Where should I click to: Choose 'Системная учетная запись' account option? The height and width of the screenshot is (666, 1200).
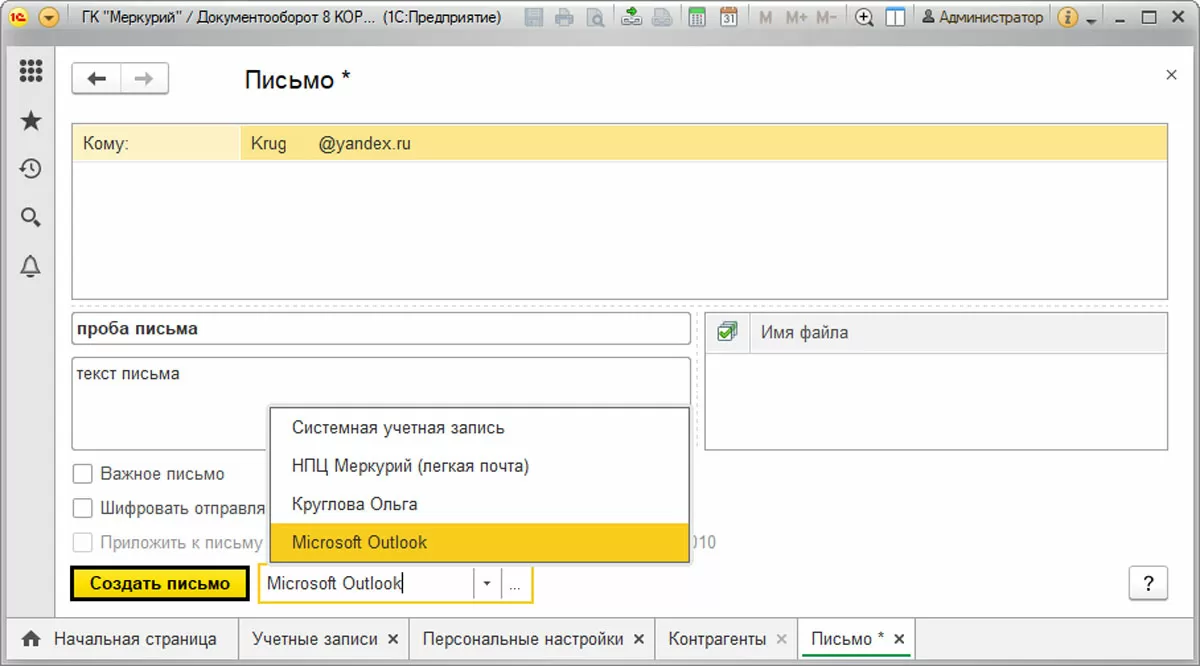tap(398, 428)
